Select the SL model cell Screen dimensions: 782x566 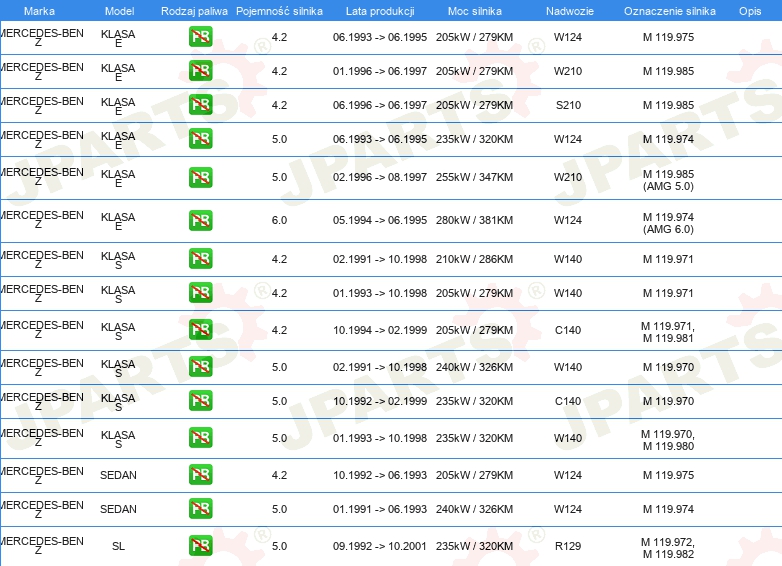click(118, 546)
